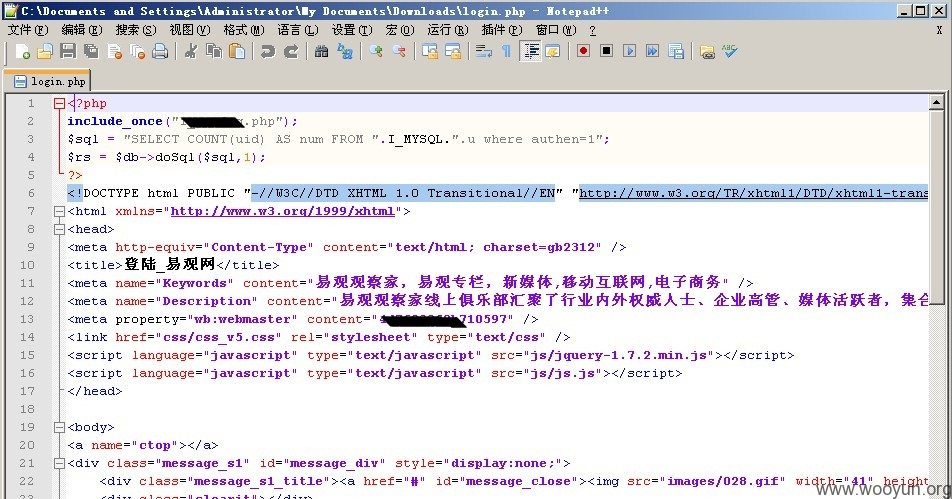Toggle synchronized vertical scrolling icon
The image size is (952, 499).
430,52
